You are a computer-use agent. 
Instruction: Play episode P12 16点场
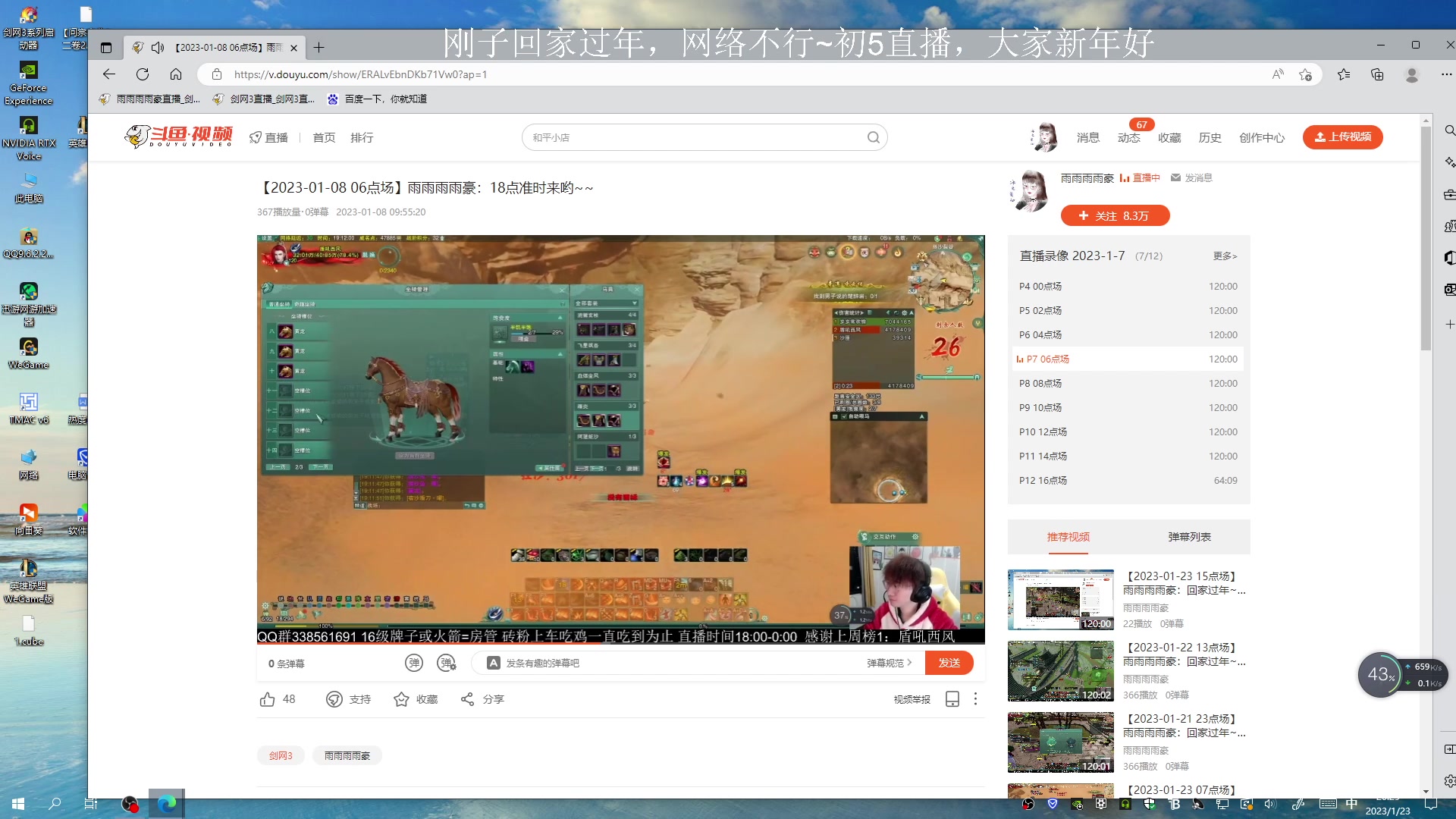point(1128,480)
